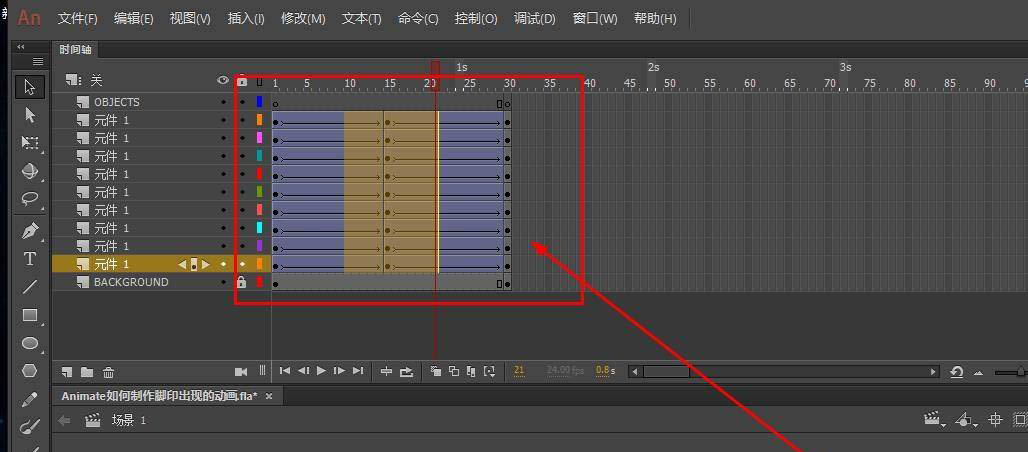
Task: Play the timeline animation
Action: [x=321, y=371]
